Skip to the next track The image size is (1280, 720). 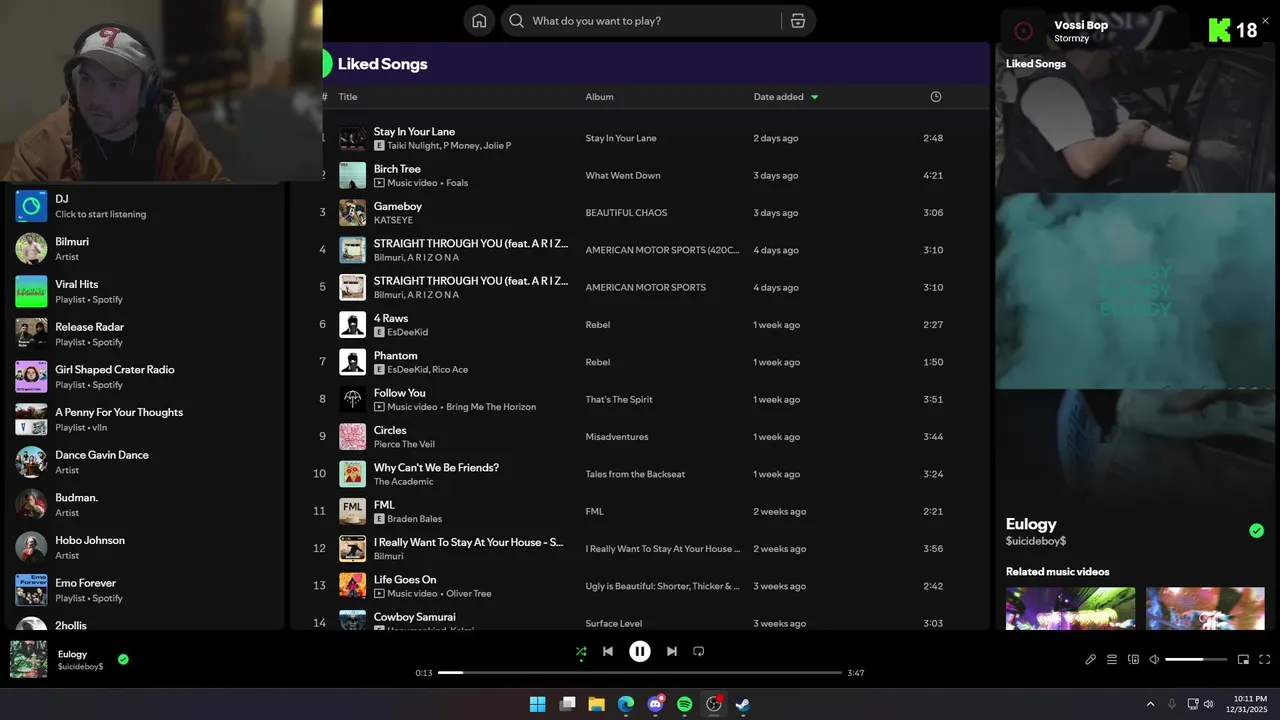tap(672, 652)
